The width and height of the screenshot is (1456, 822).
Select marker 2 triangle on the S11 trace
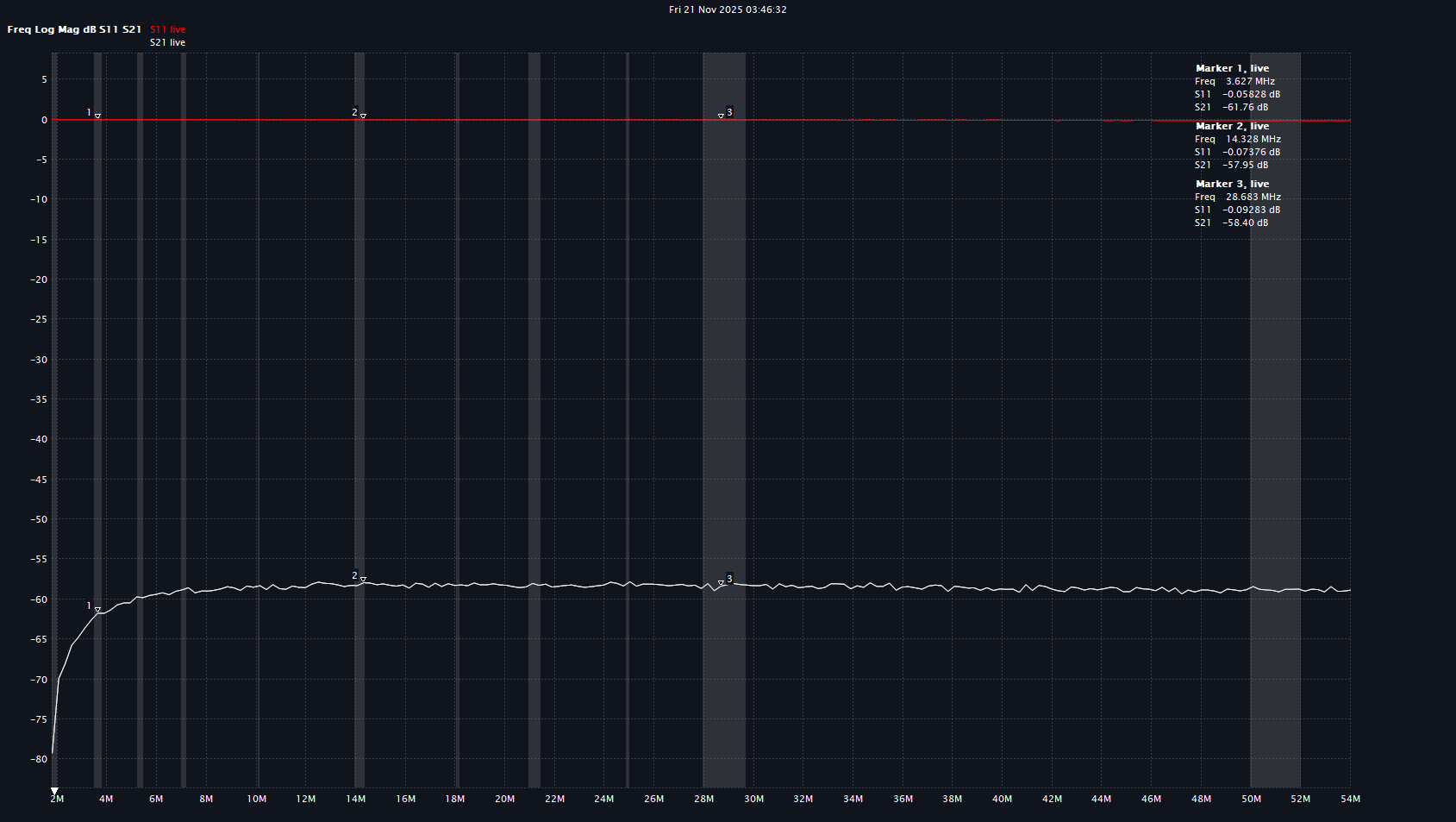(363, 116)
